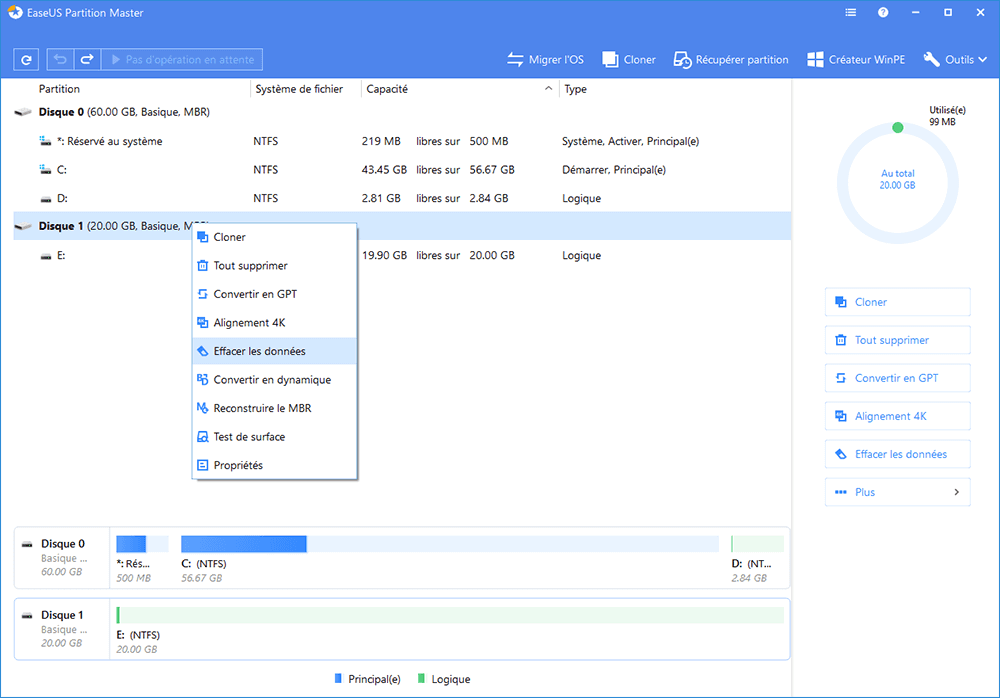Select the Migrer l'OS tool
The image size is (1000, 698).
(545, 59)
